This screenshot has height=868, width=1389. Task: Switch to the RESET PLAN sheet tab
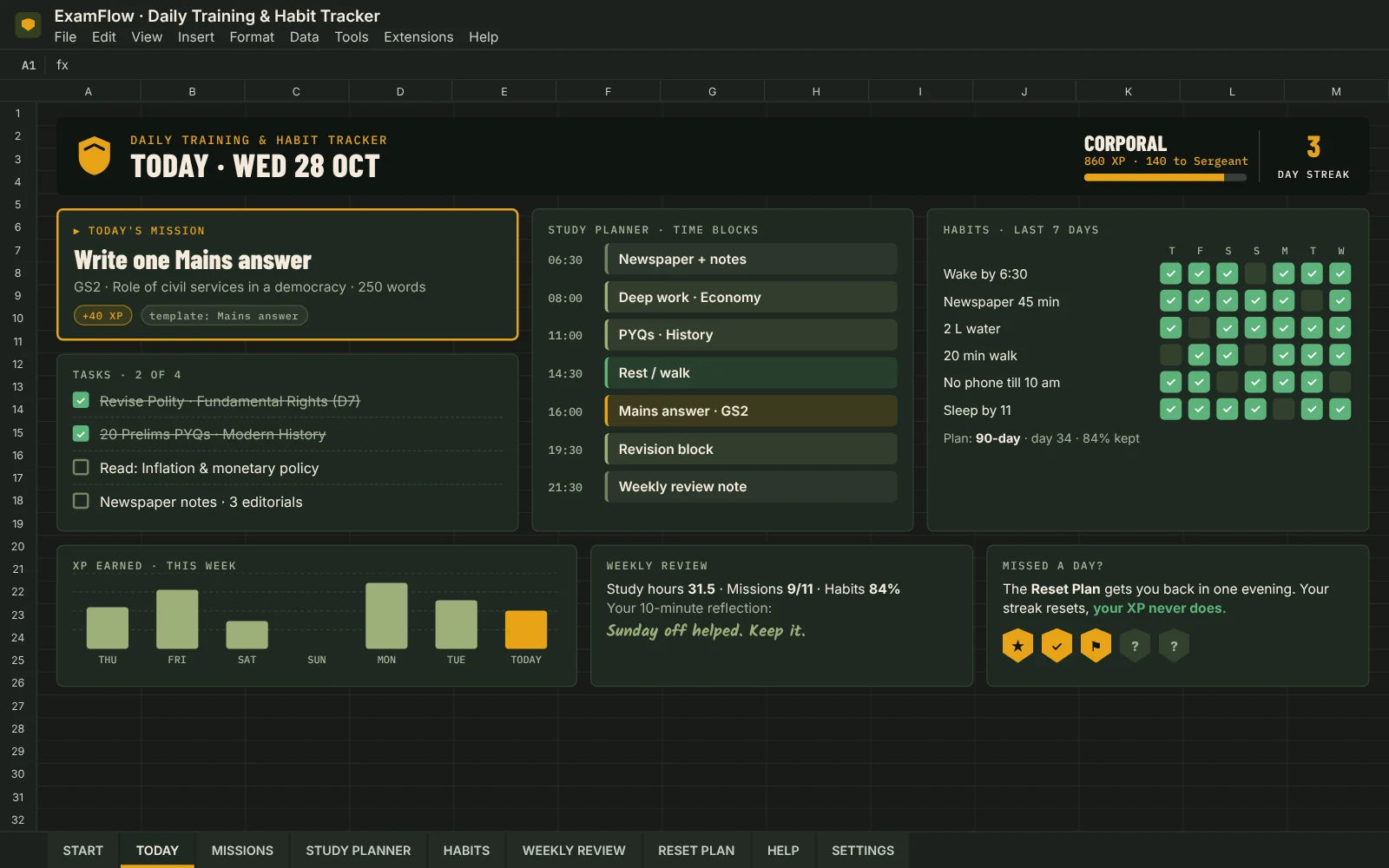coord(696,851)
